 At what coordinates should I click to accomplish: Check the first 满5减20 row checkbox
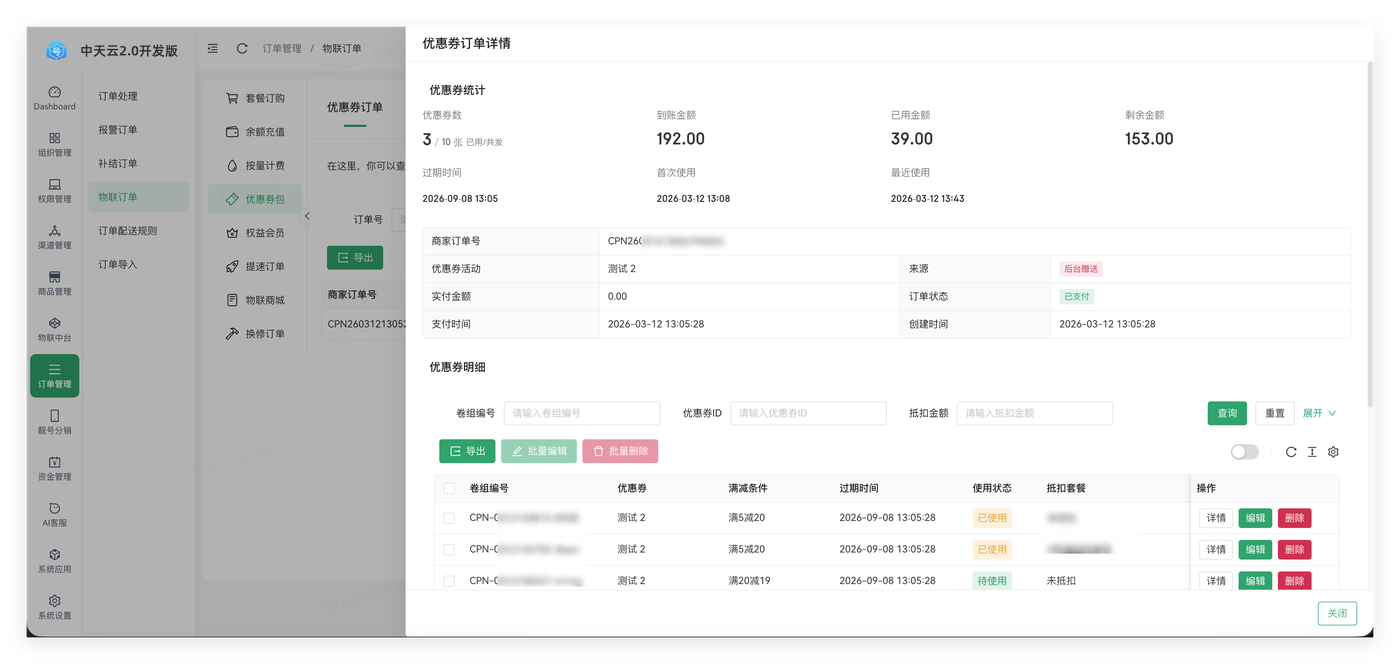coord(449,518)
